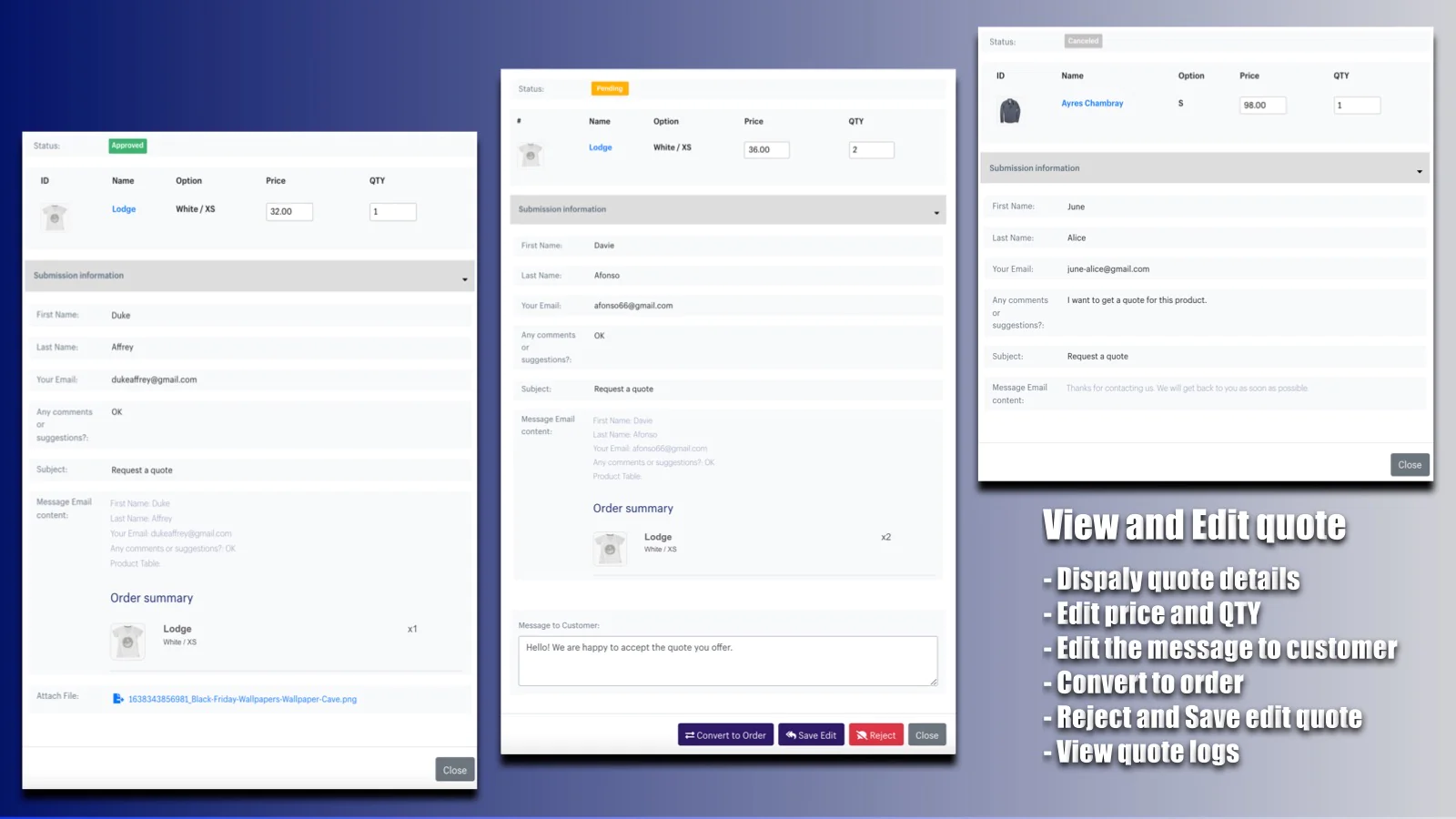
Task: Click the last name value Alice
Action: coord(1077,238)
